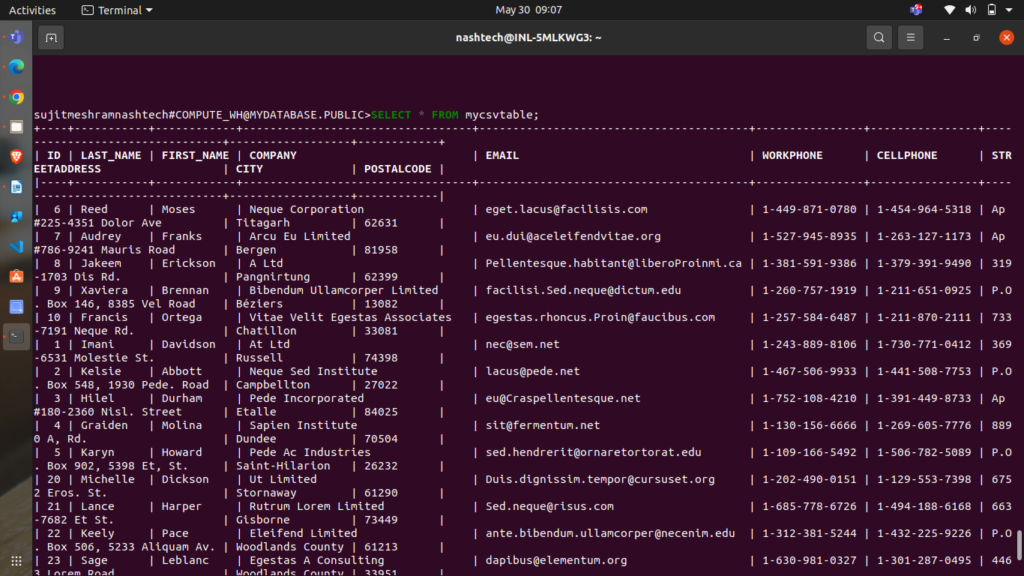Click the volume icon in the top bar
Viewport: 1024px width, 576px height.
pyautogui.click(x=971, y=10)
